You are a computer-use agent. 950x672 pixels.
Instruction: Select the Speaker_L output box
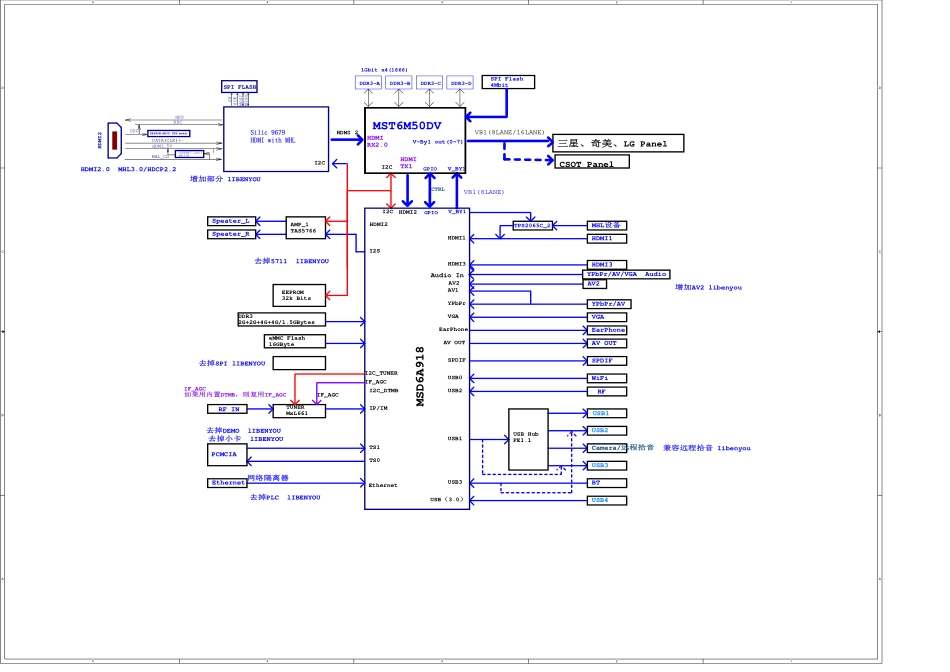pos(232,221)
